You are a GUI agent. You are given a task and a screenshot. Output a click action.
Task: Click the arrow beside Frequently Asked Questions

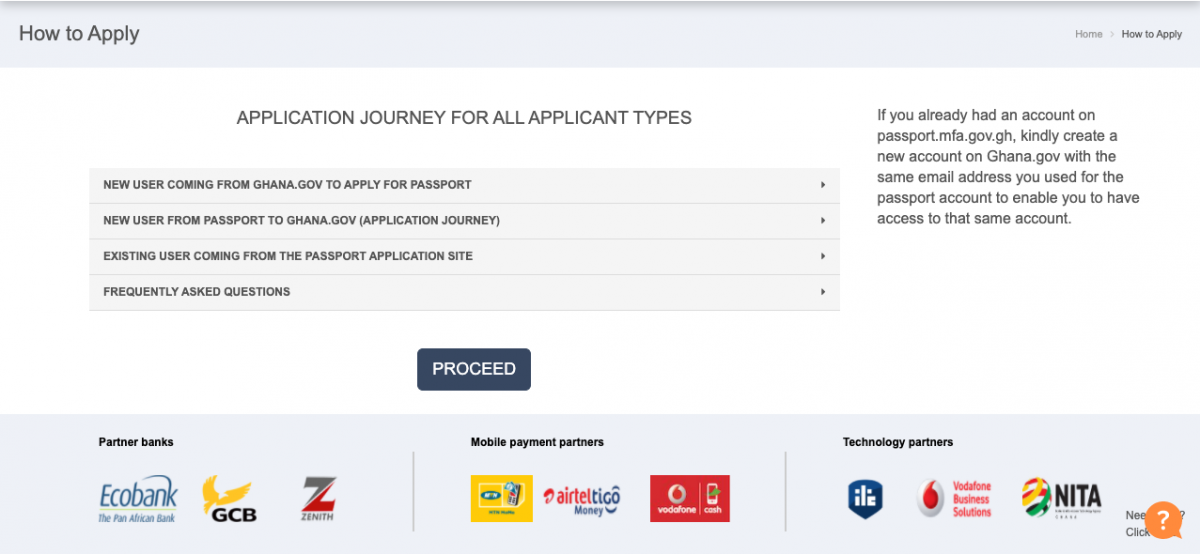tap(823, 292)
